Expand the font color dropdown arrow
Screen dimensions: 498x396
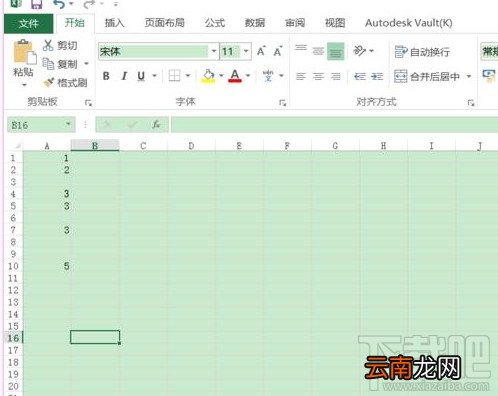click(248, 76)
